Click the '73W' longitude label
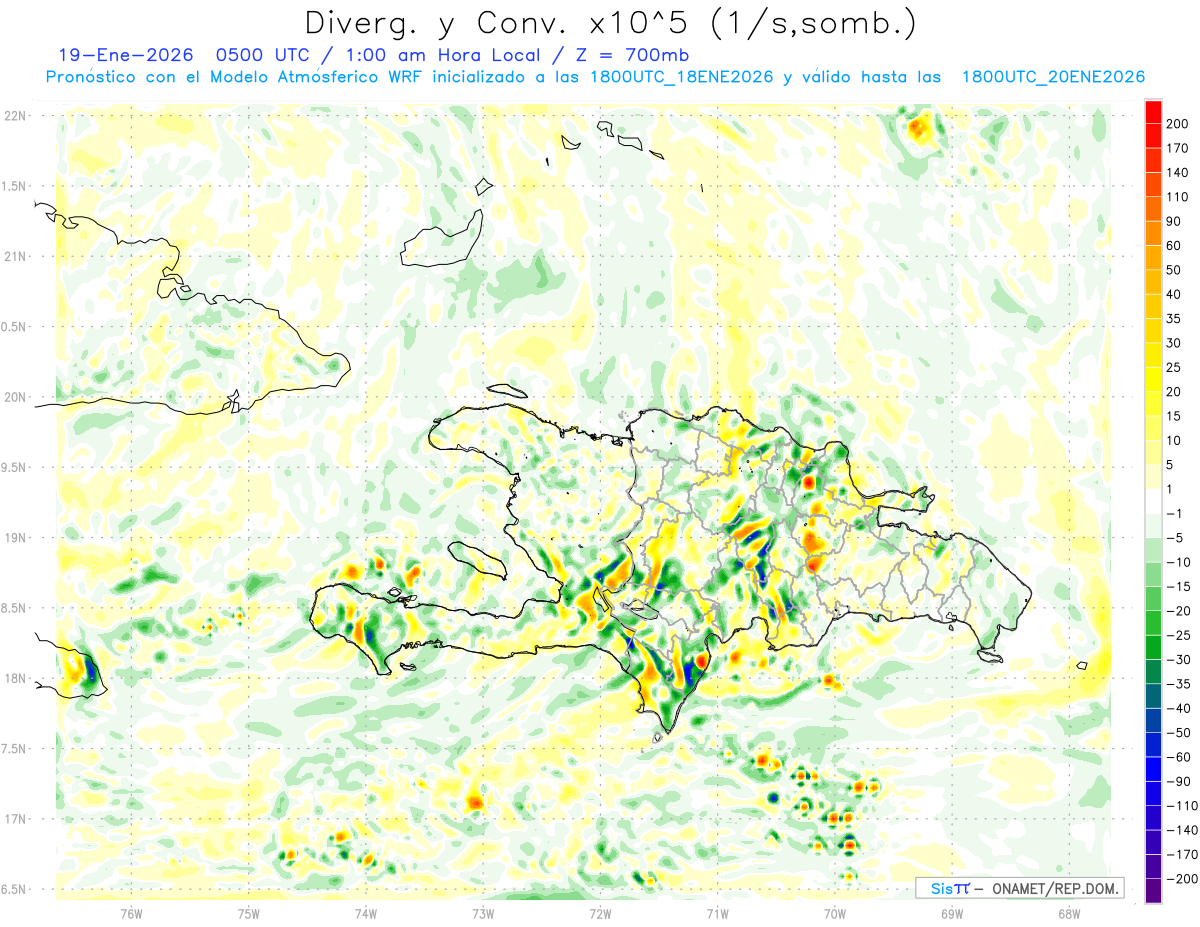The image size is (1200, 927). (x=482, y=912)
